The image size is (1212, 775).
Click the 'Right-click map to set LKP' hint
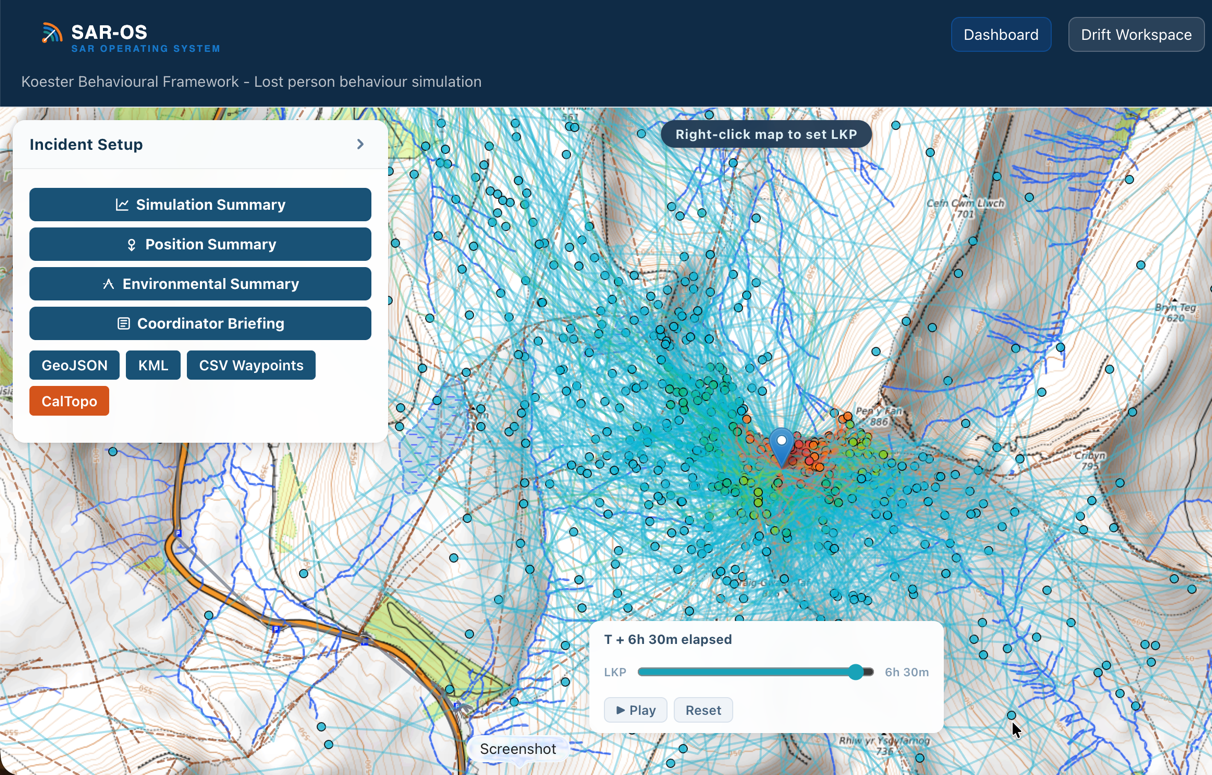766,134
